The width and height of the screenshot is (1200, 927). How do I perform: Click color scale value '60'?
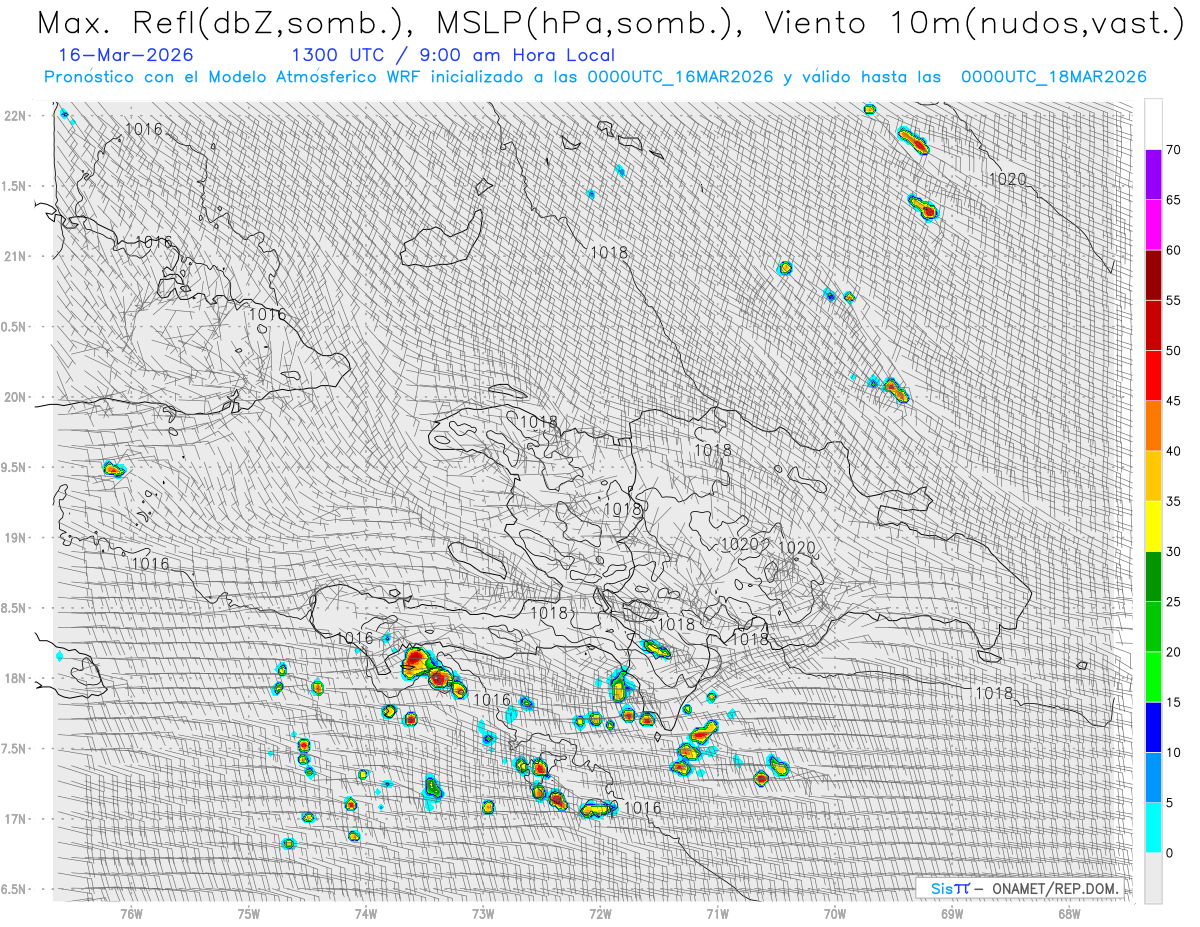[1173, 250]
